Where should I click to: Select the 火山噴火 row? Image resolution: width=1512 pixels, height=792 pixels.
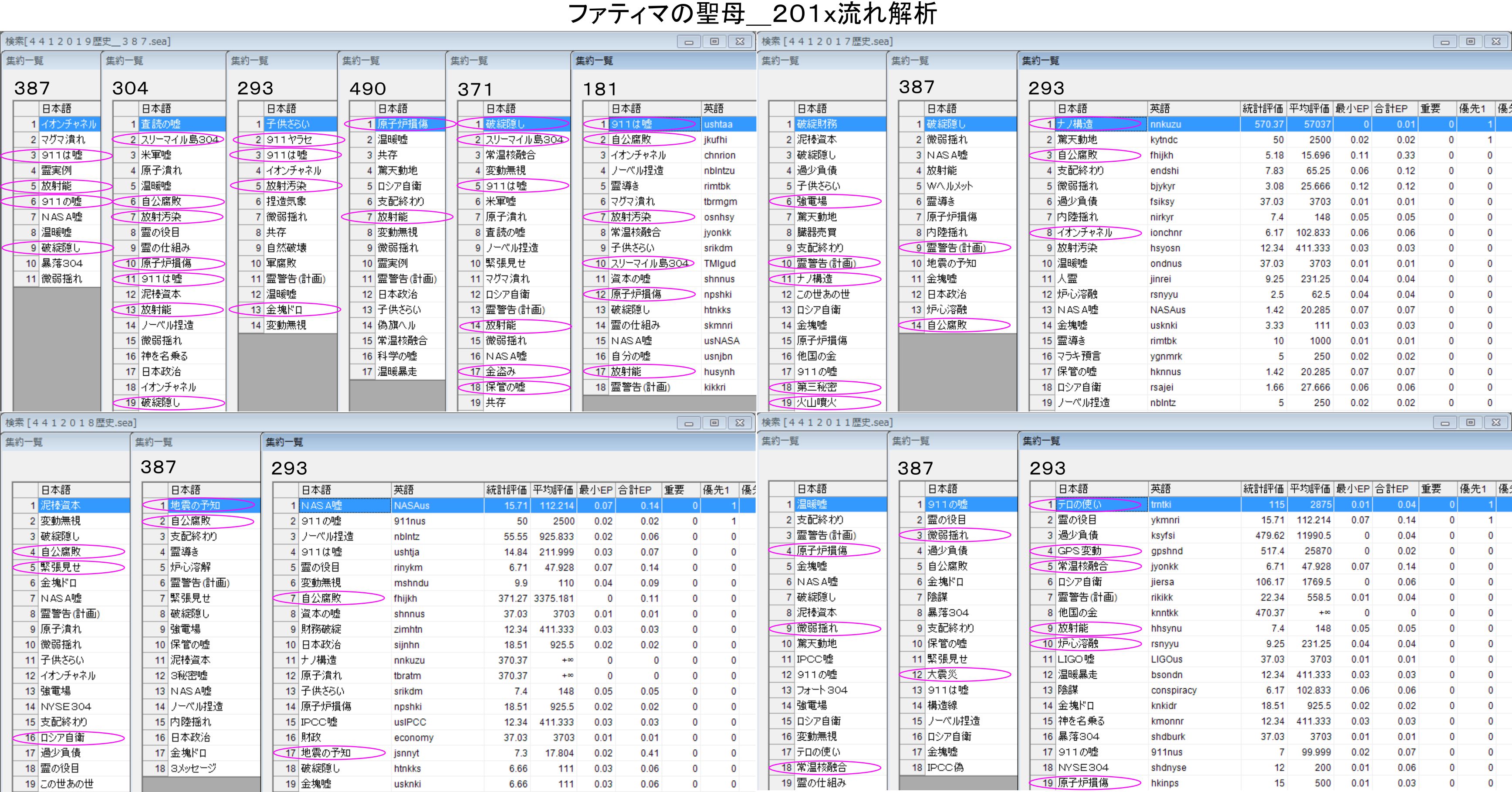tap(816, 402)
